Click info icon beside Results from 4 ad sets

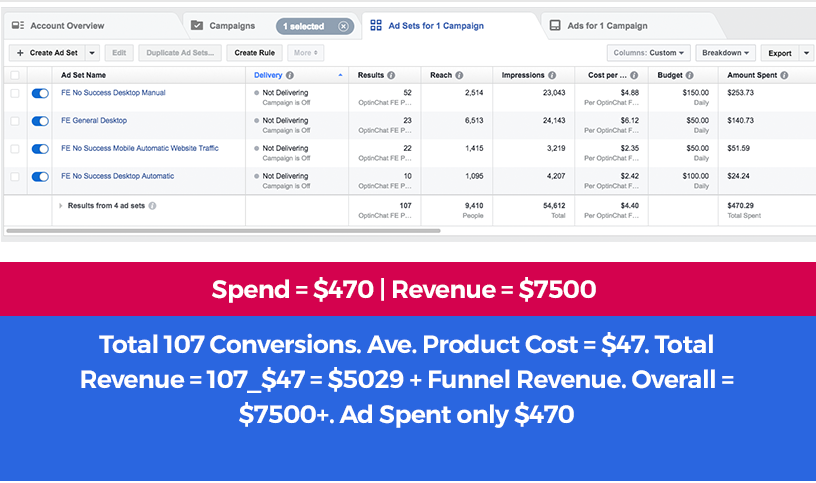[152, 205]
